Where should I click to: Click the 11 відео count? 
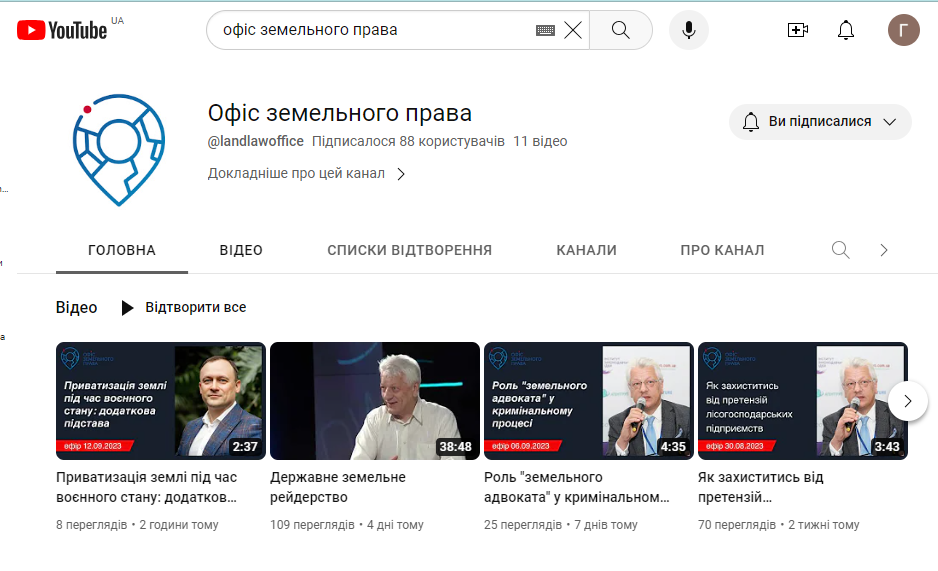click(x=540, y=142)
